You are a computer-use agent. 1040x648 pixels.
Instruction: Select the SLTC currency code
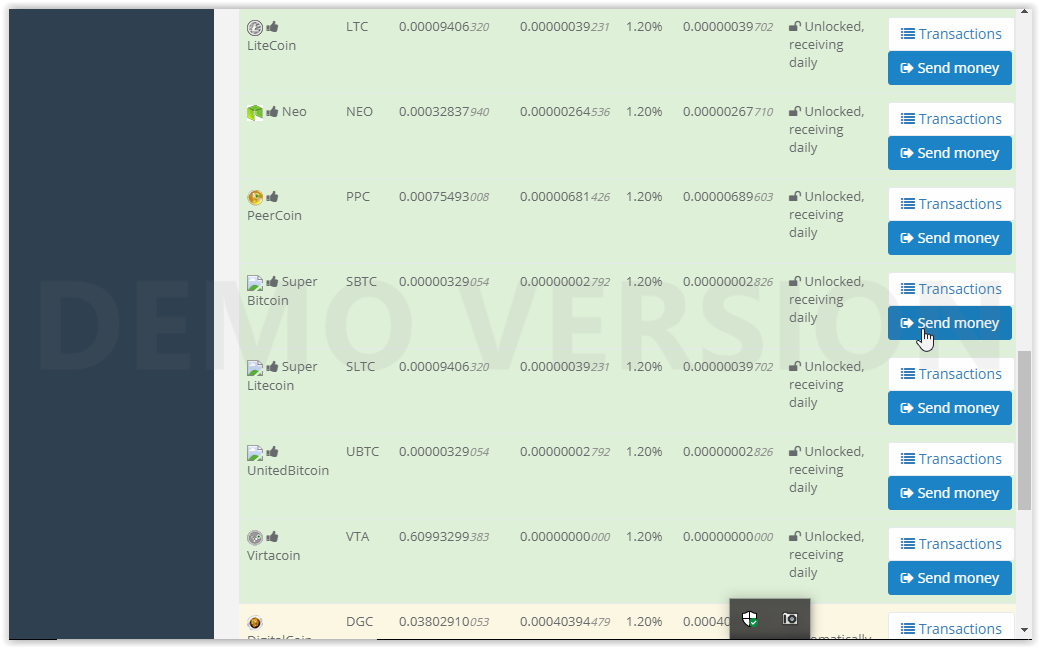click(x=360, y=366)
